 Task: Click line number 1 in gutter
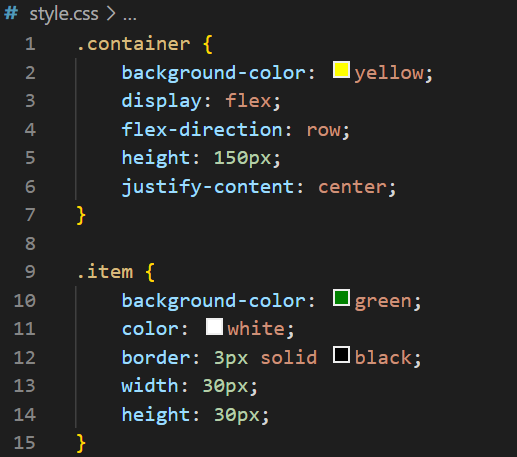pyautogui.click(x=30, y=44)
